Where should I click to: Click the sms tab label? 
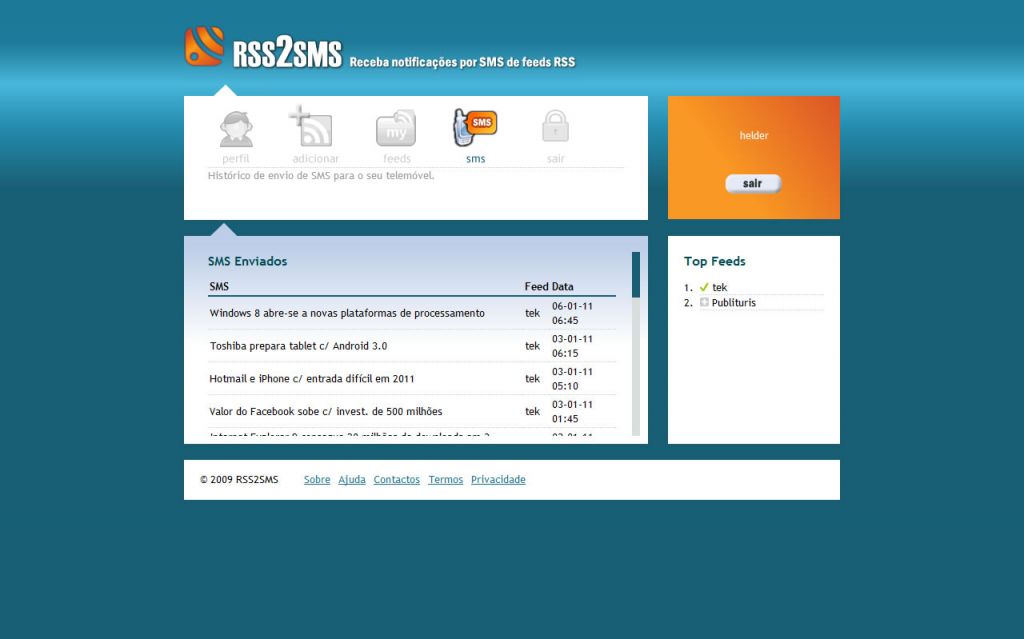click(475, 159)
